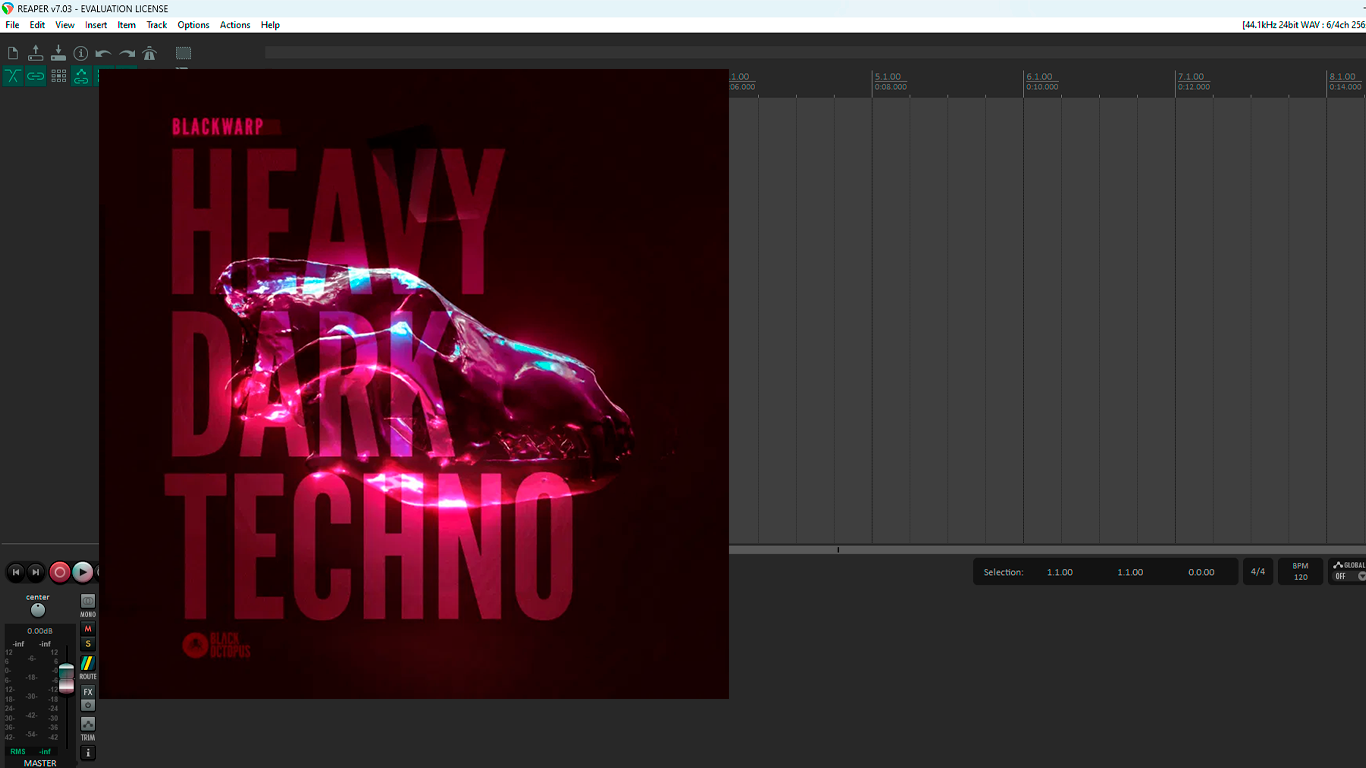Start recording with the red record button
Image resolution: width=1366 pixels, height=768 pixels.
[x=60, y=572]
